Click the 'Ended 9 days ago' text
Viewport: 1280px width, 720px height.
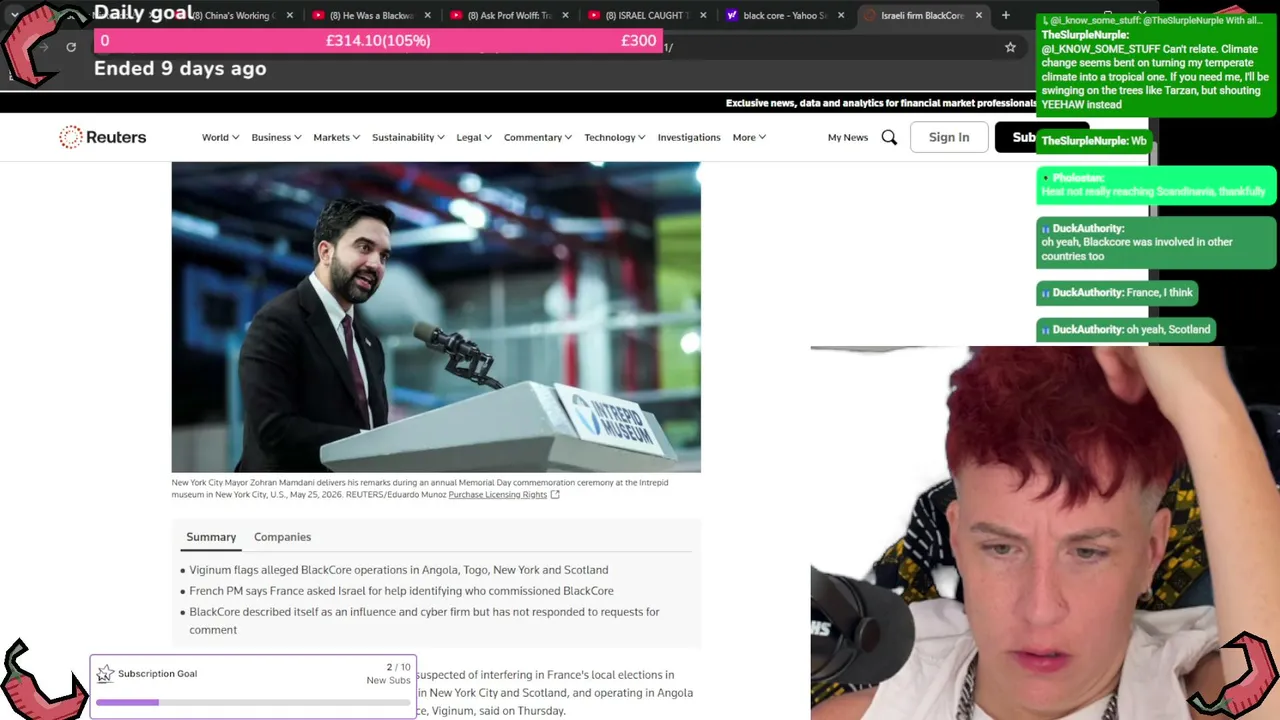coord(180,69)
